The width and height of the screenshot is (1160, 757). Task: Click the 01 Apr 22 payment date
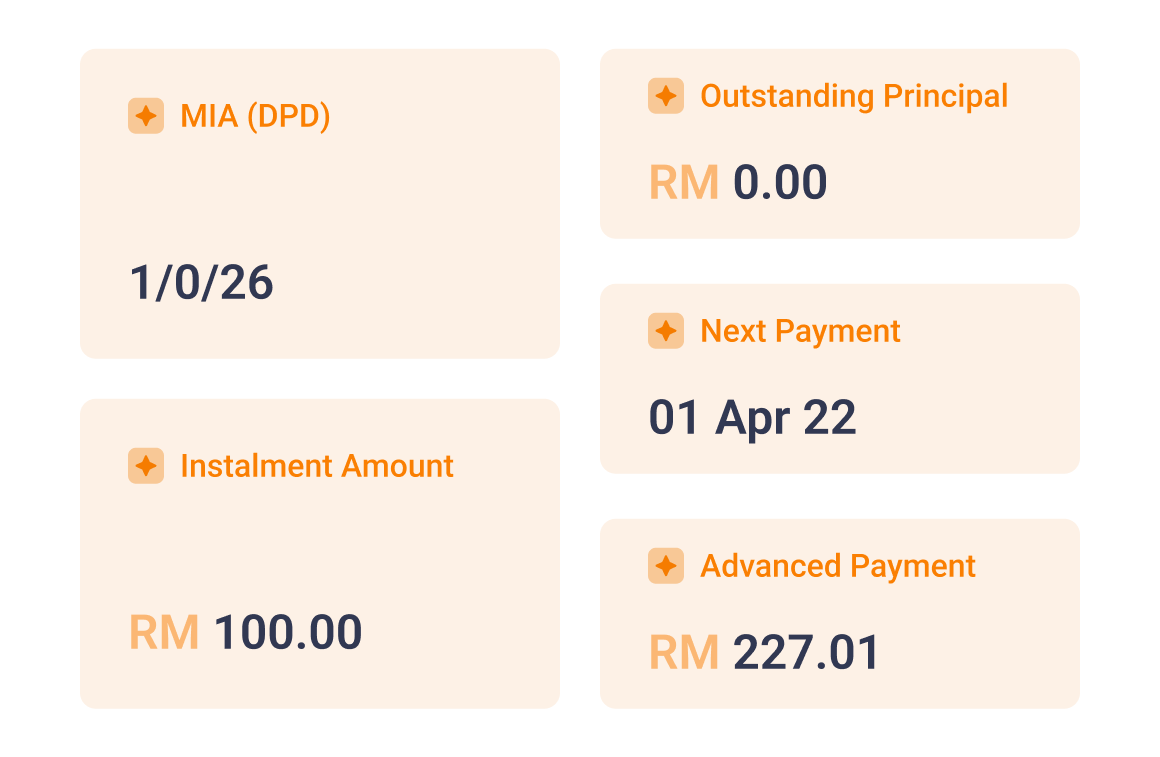752,418
